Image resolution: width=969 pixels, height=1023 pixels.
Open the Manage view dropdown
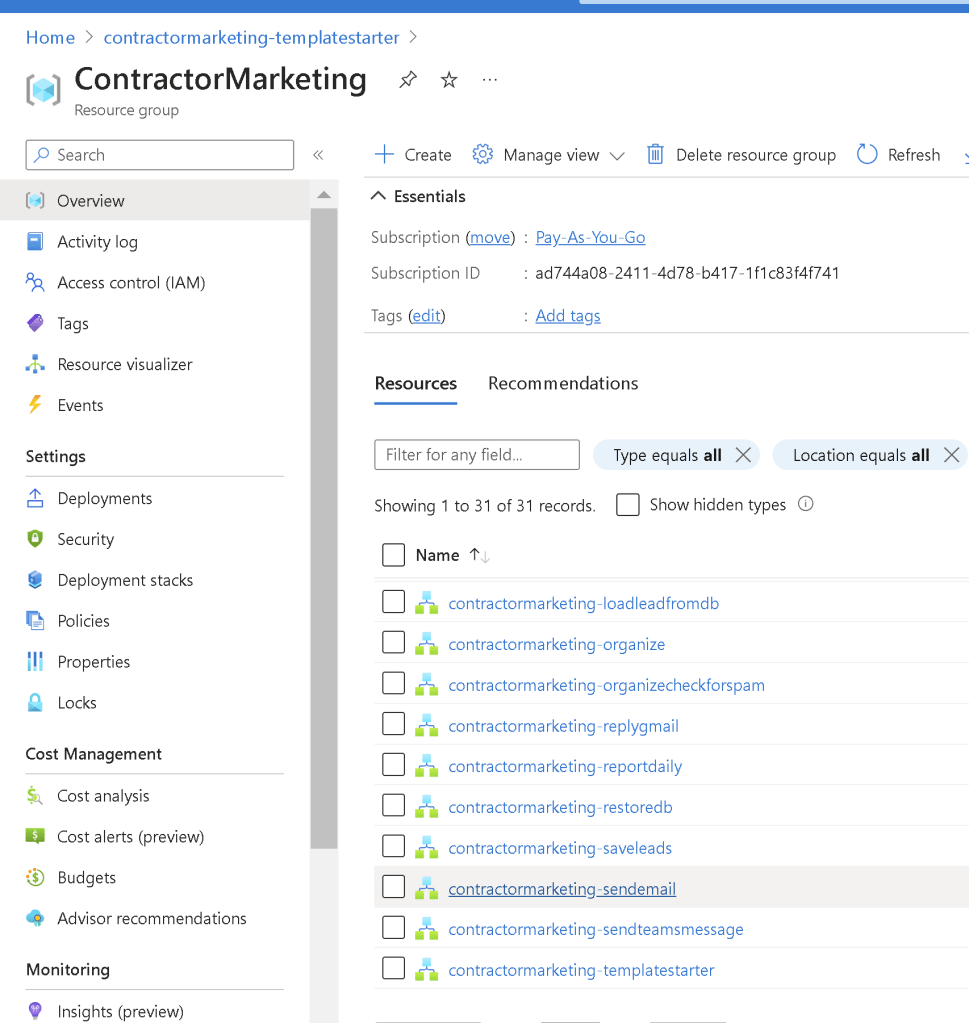[549, 155]
